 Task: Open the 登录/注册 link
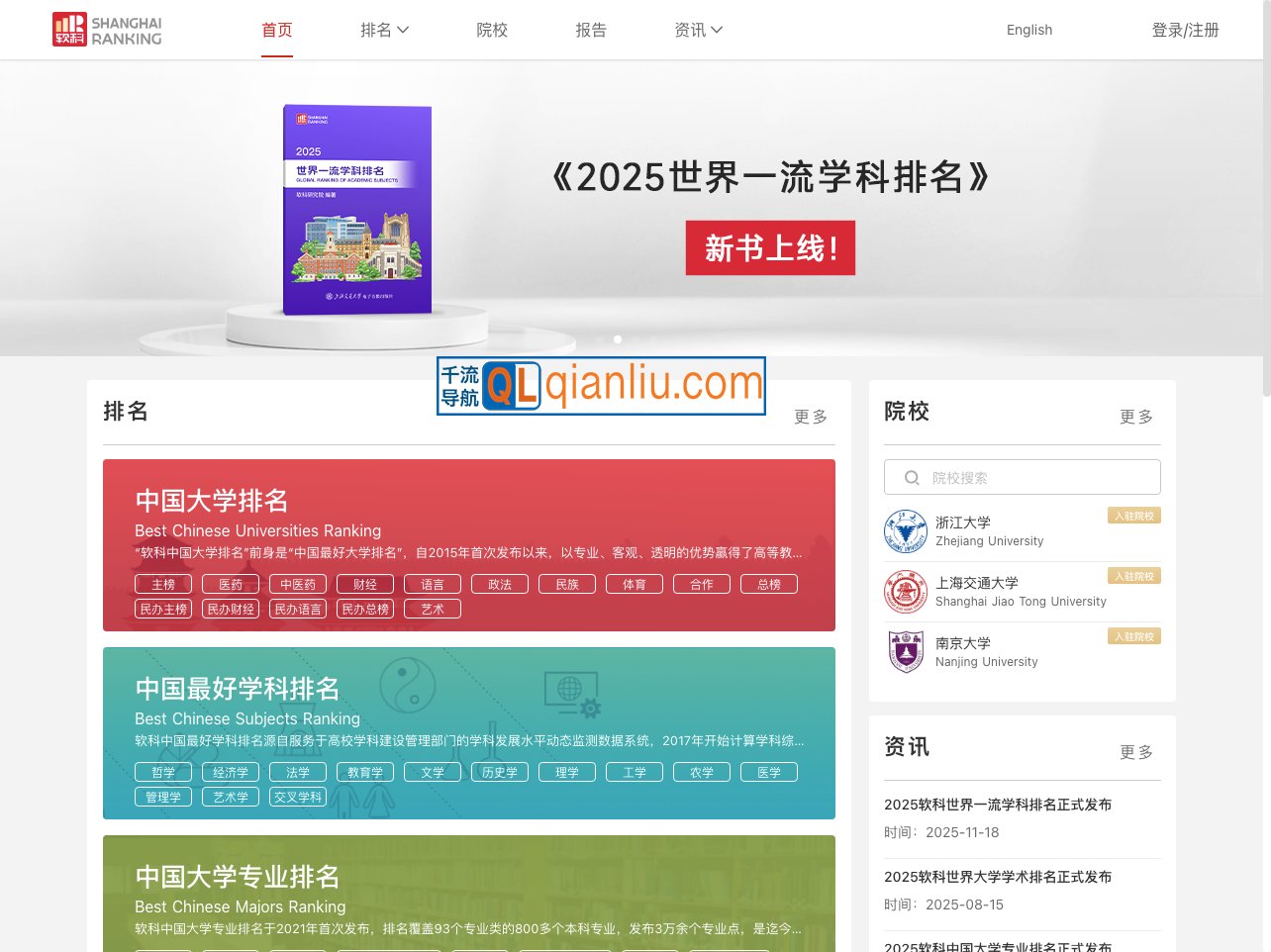[x=1185, y=30]
